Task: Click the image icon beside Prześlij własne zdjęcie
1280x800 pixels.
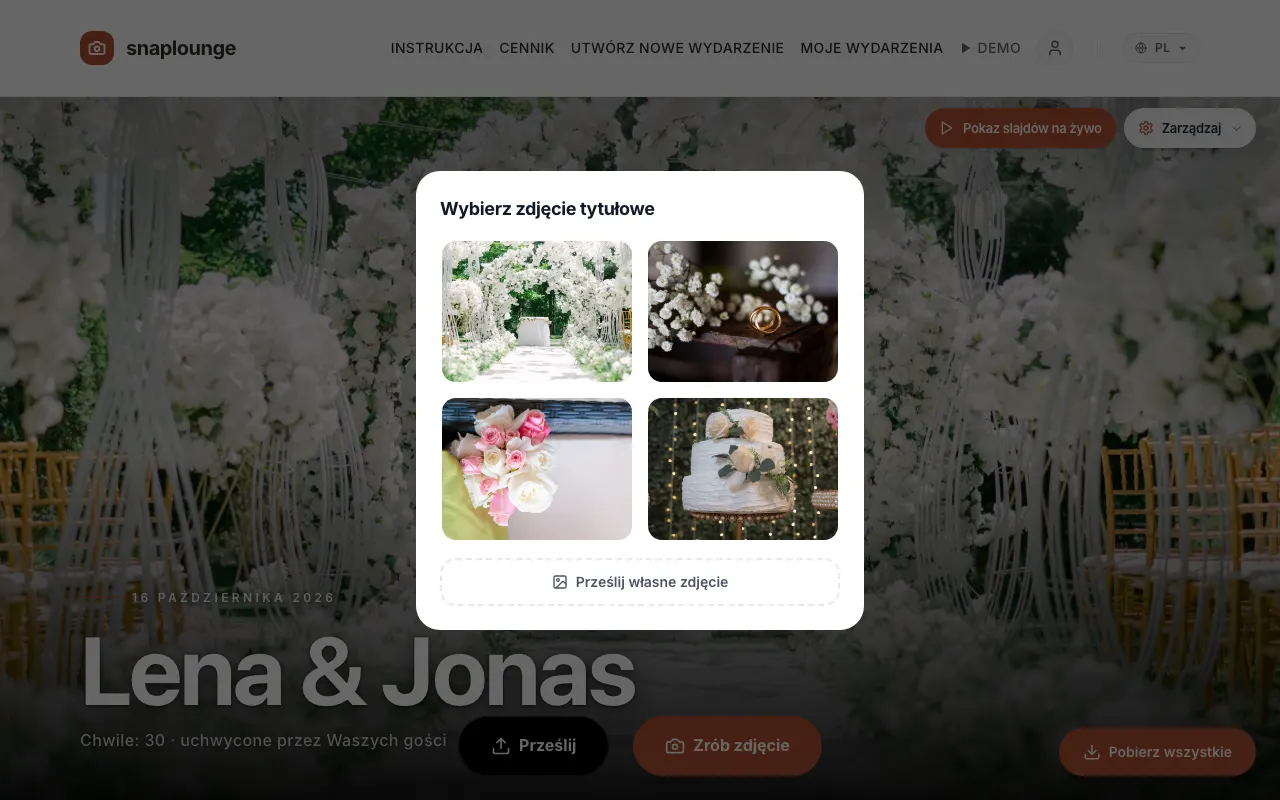Action: point(560,582)
